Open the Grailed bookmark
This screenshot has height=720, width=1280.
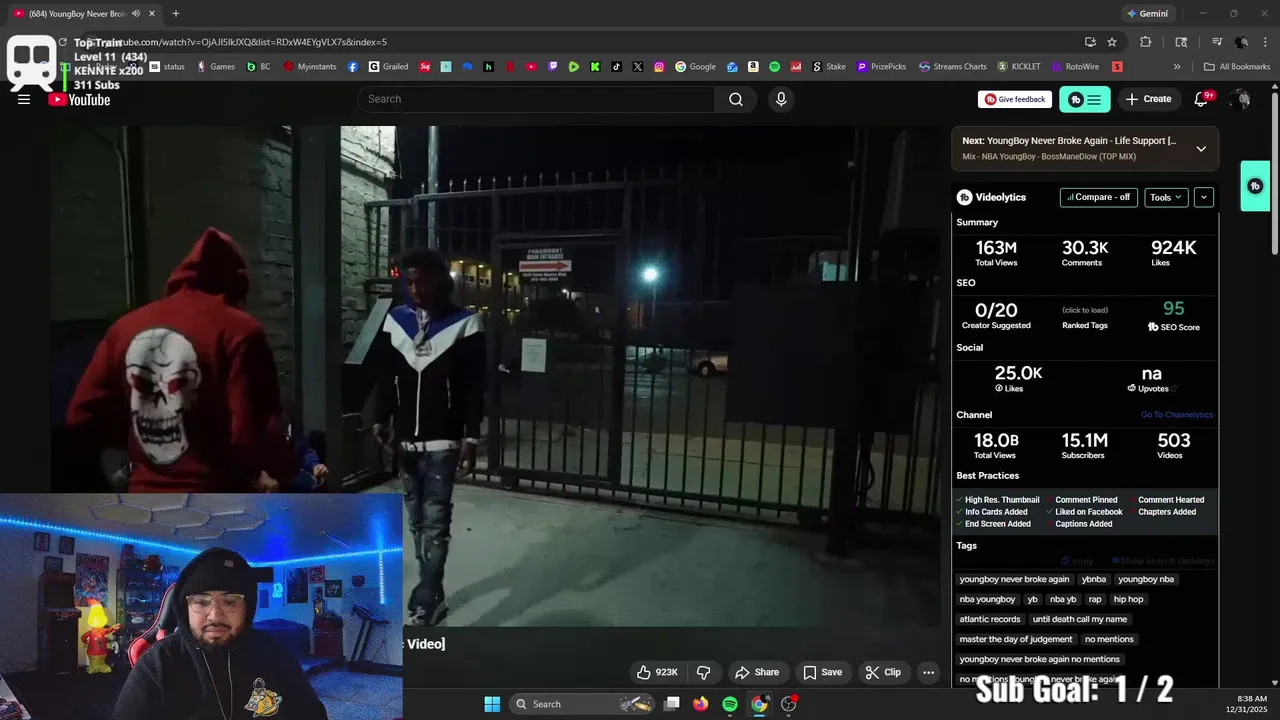(389, 67)
